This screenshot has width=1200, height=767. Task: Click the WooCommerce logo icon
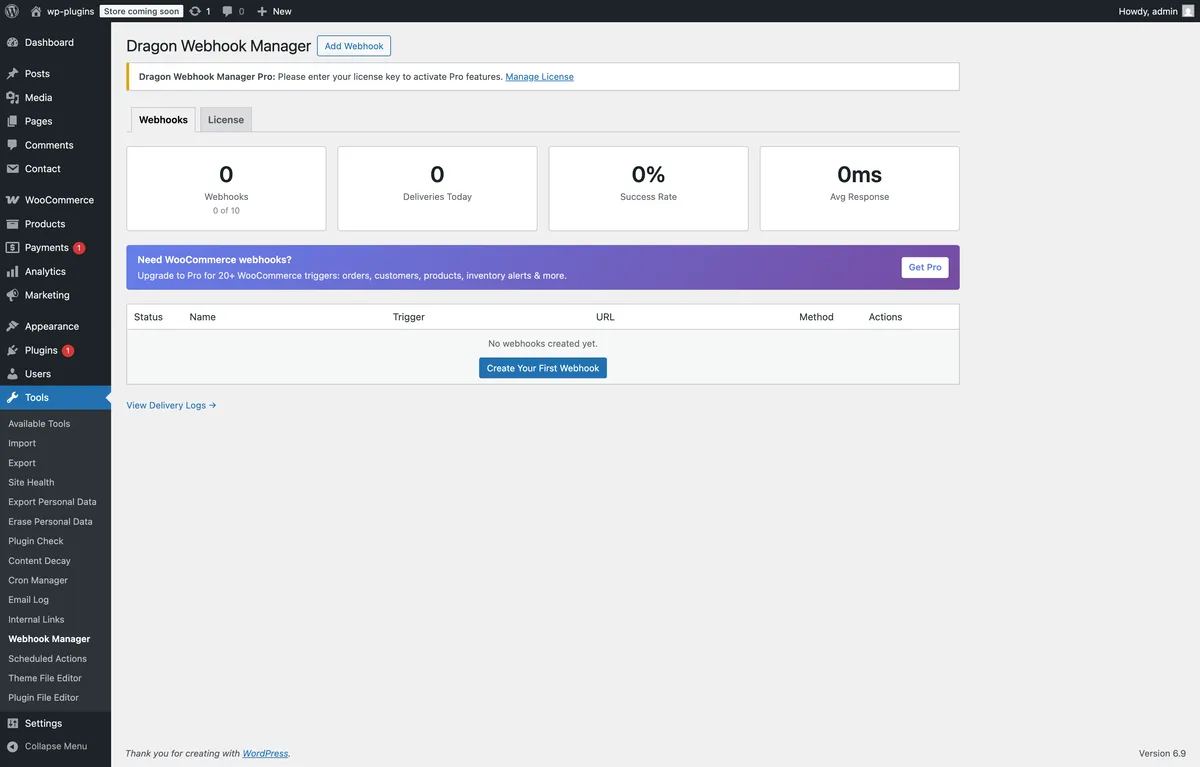pyautogui.click(x=12, y=200)
